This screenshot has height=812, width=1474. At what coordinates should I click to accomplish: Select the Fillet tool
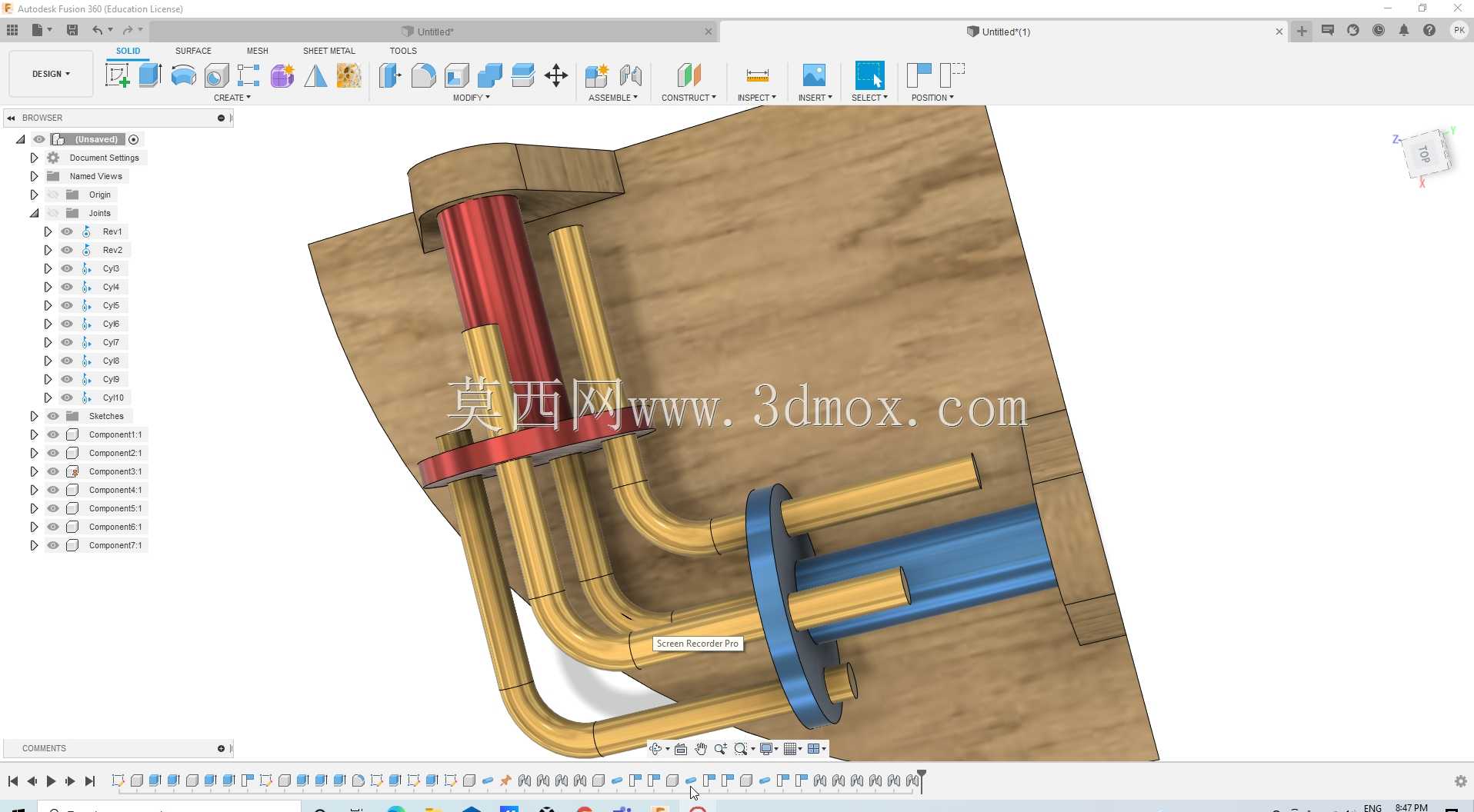pyautogui.click(x=423, y=75)
